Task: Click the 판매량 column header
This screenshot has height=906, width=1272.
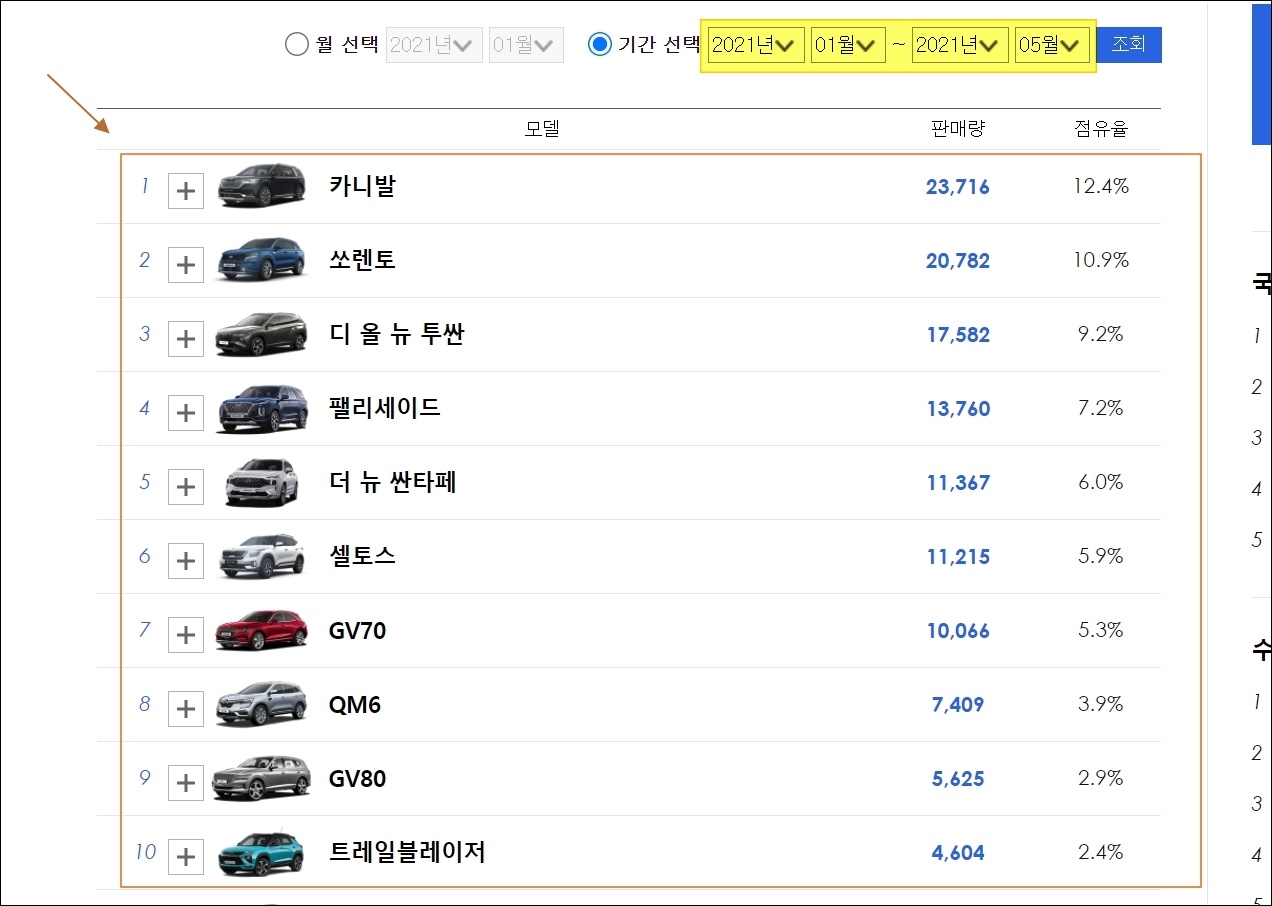Action: click(958, 128)
